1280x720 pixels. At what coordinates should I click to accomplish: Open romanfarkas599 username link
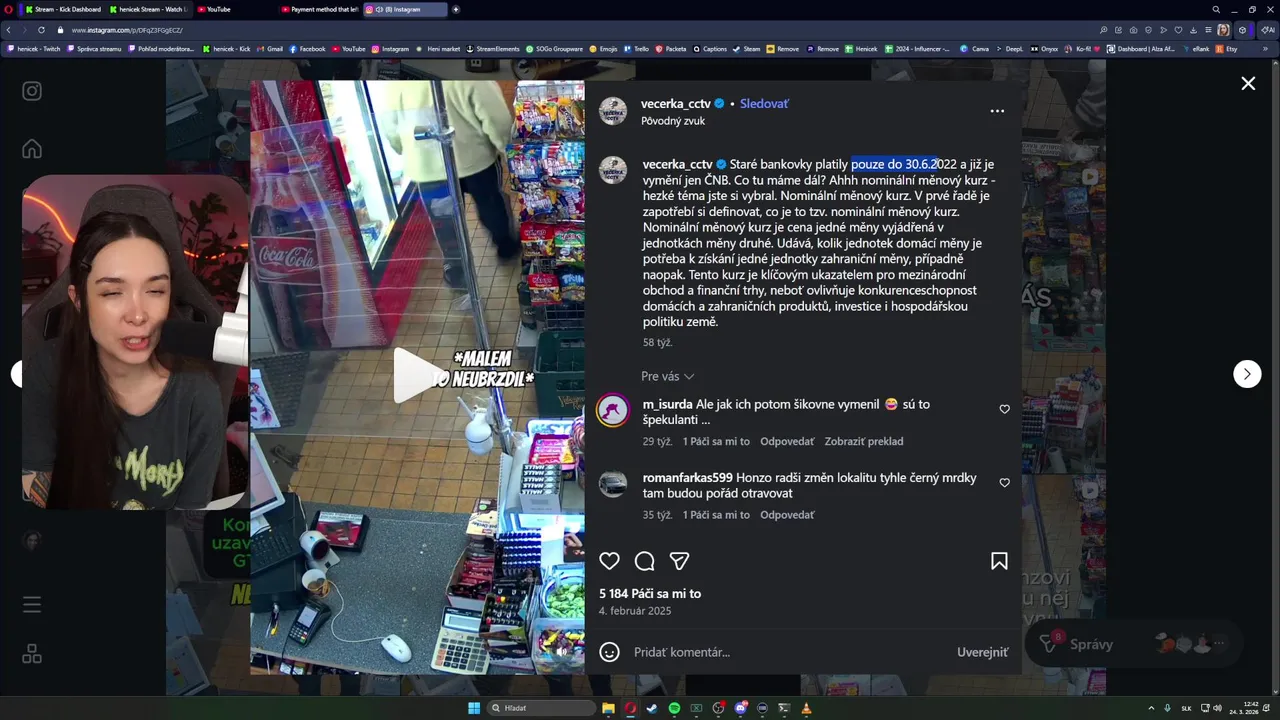[x=688, y=478]
